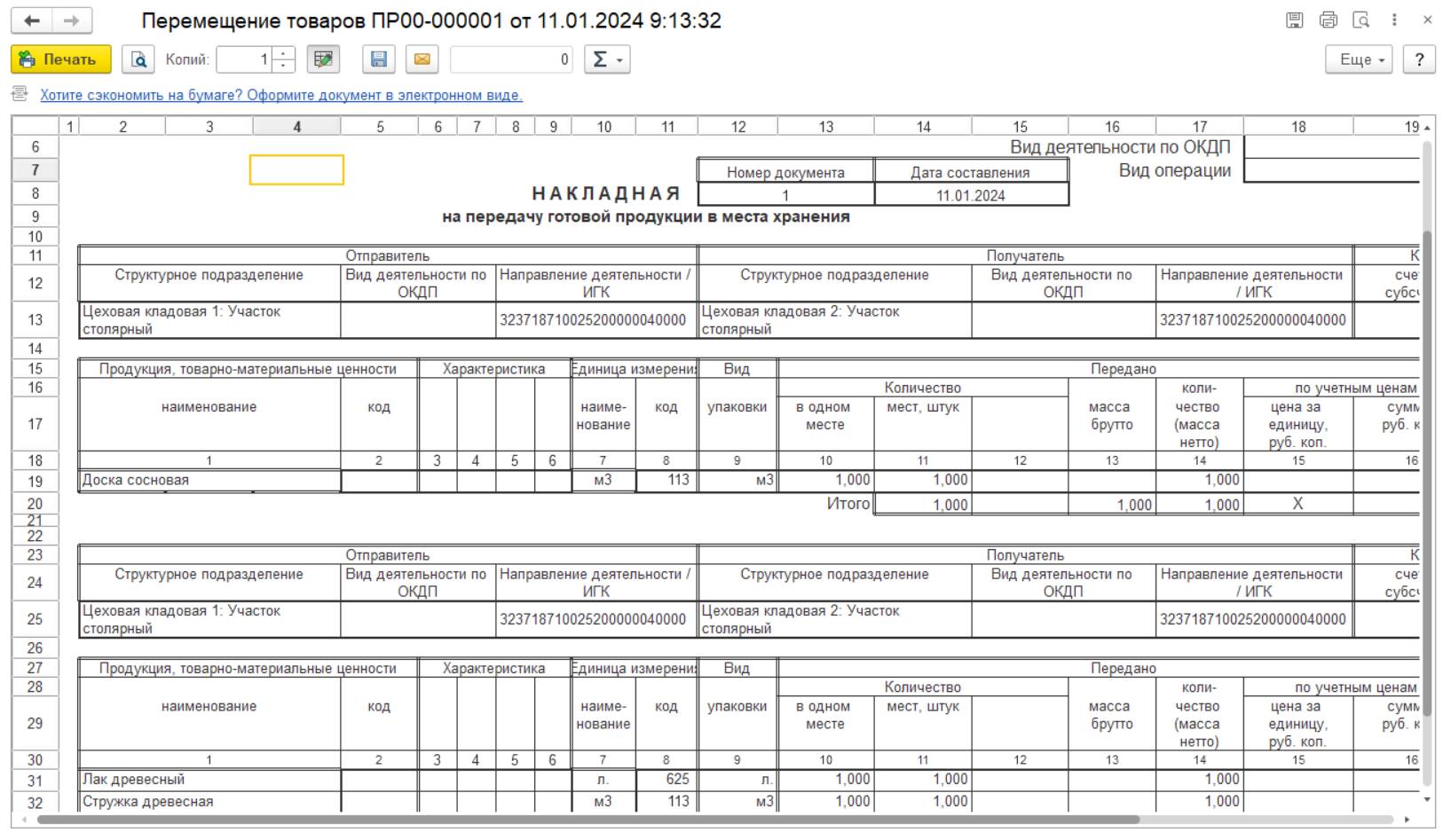
Task: Click the X cell in the Итого row
Action: pos(1298,504)
